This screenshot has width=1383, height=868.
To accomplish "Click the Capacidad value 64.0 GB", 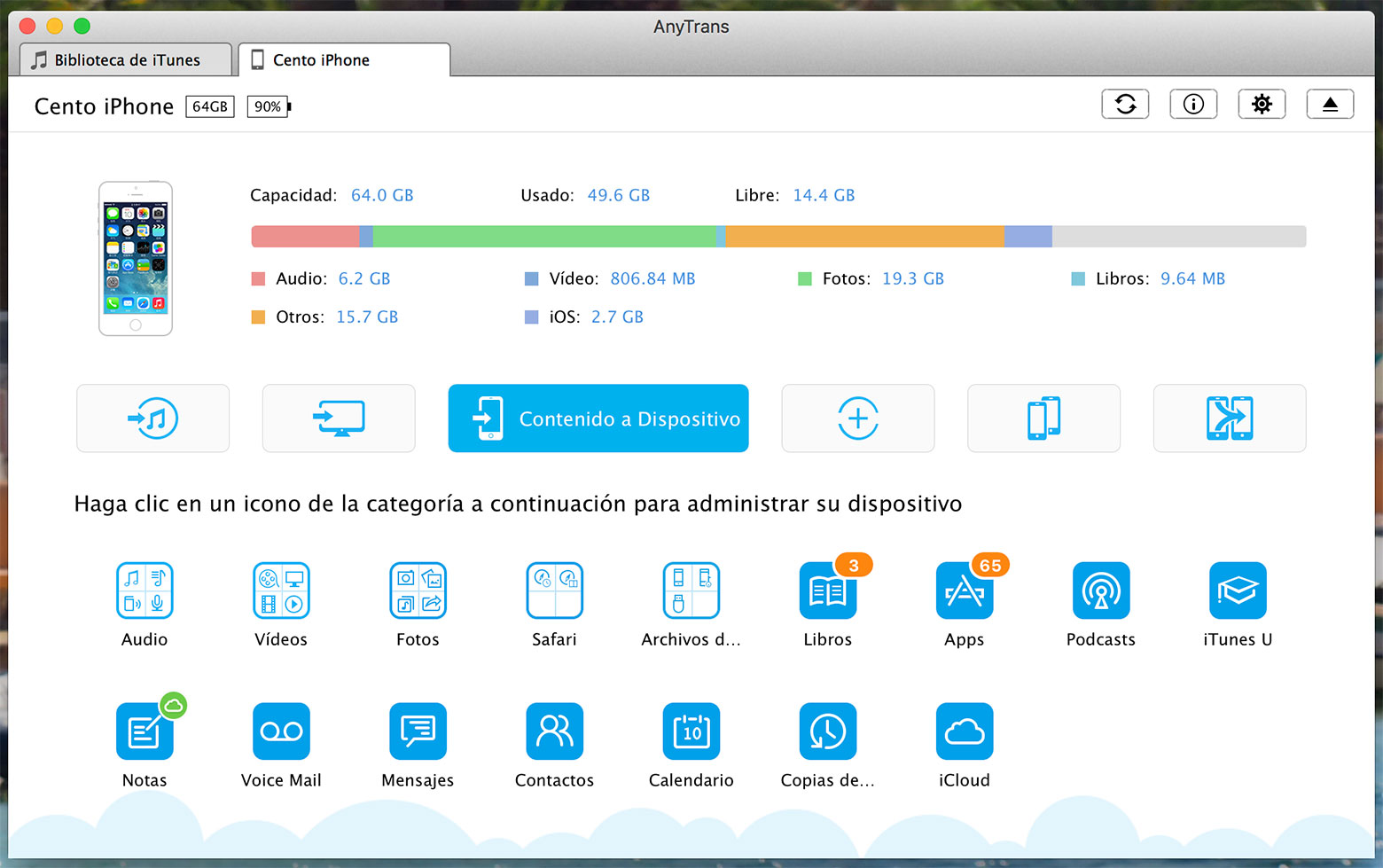I will pyautogui.click(x=382, y=195).
